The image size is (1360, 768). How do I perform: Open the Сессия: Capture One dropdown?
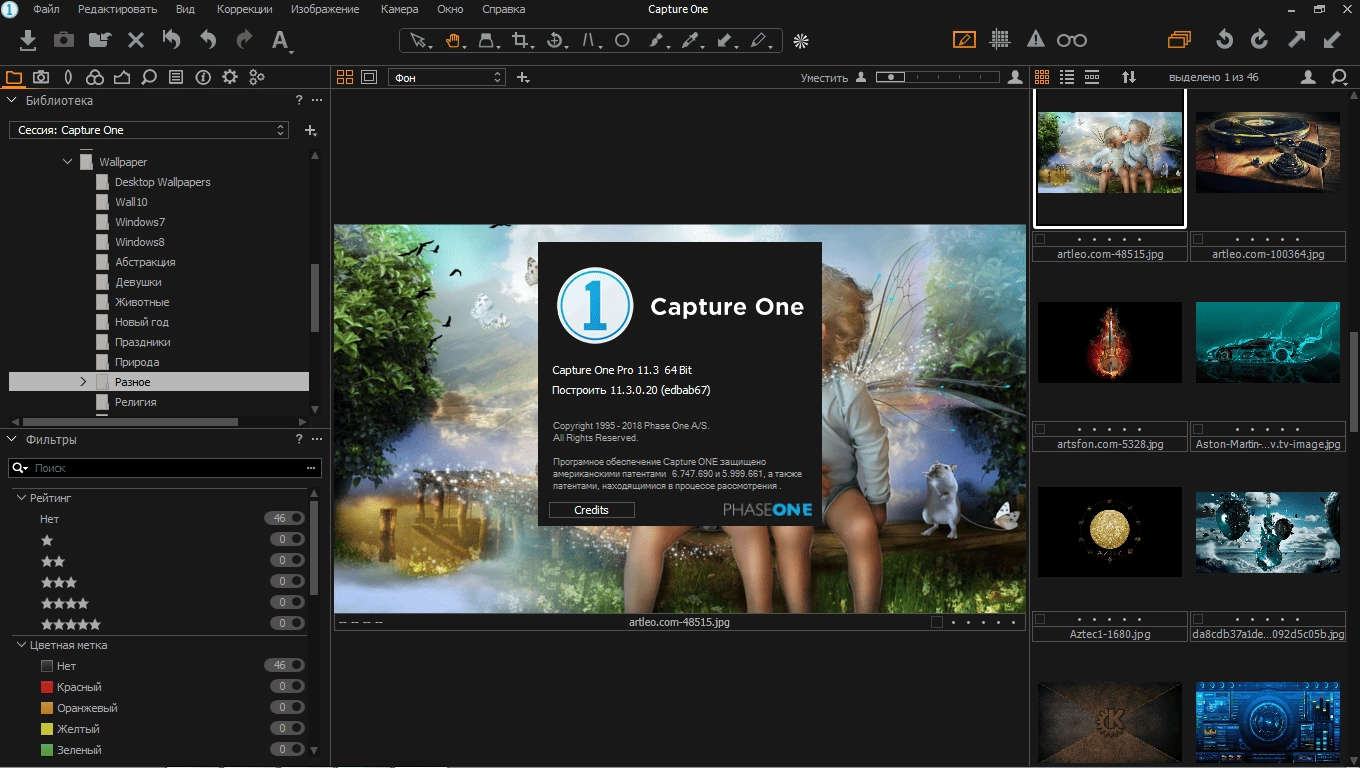[149, 130]
